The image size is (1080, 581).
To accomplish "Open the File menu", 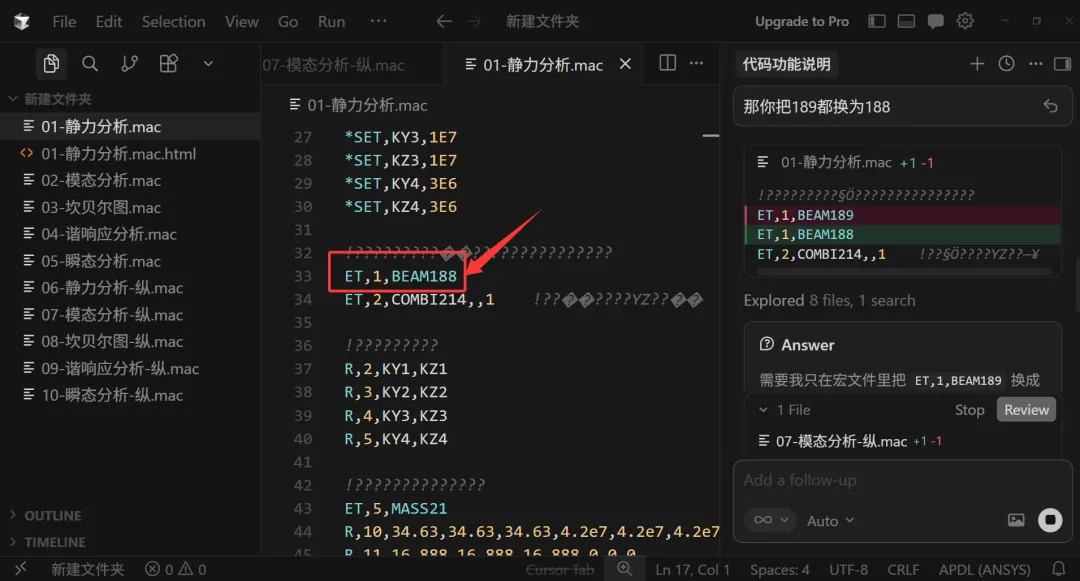I will (64, 21).
